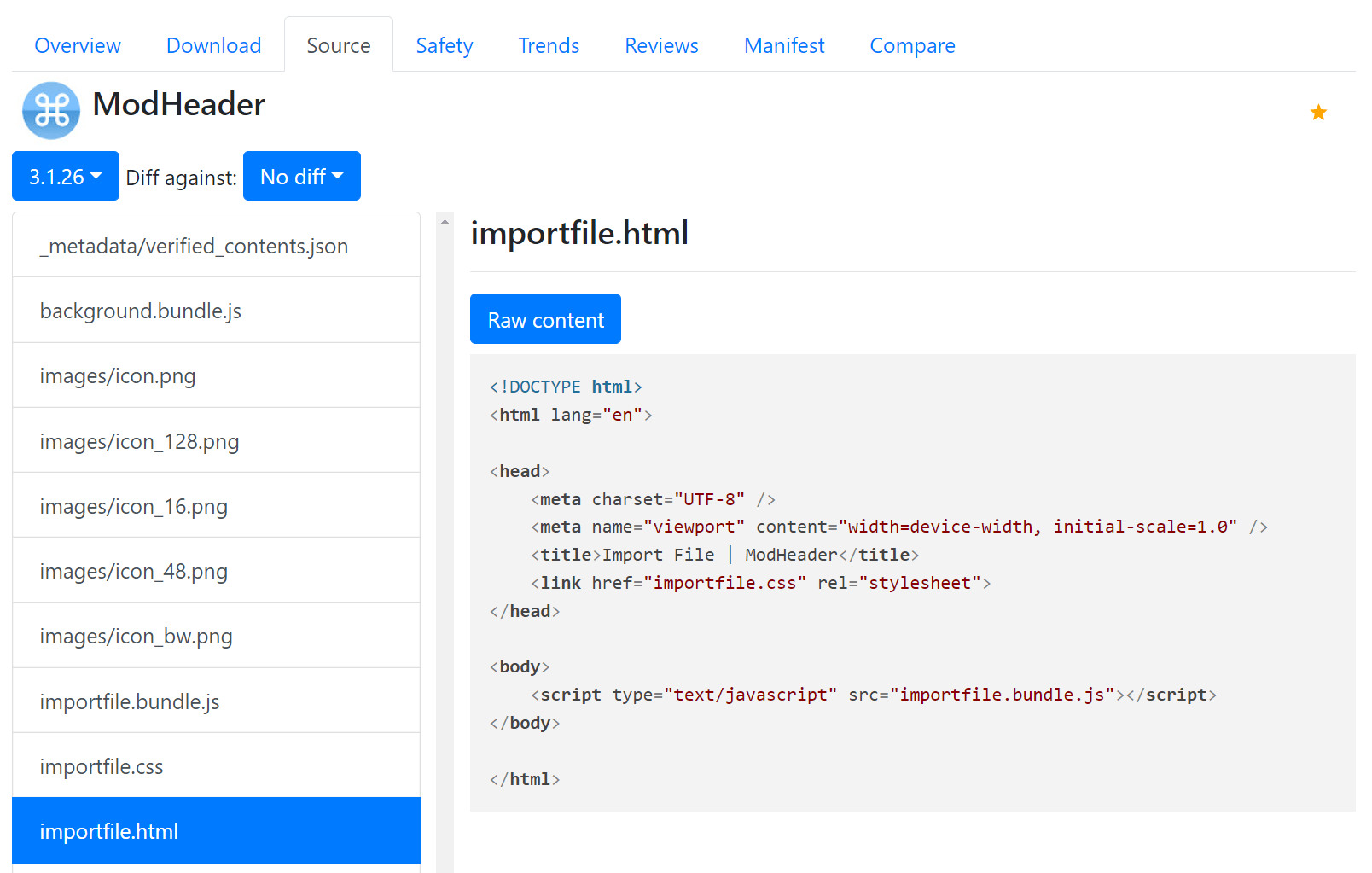
Task: Select images/icon.png file
Action: pos(217,375)
